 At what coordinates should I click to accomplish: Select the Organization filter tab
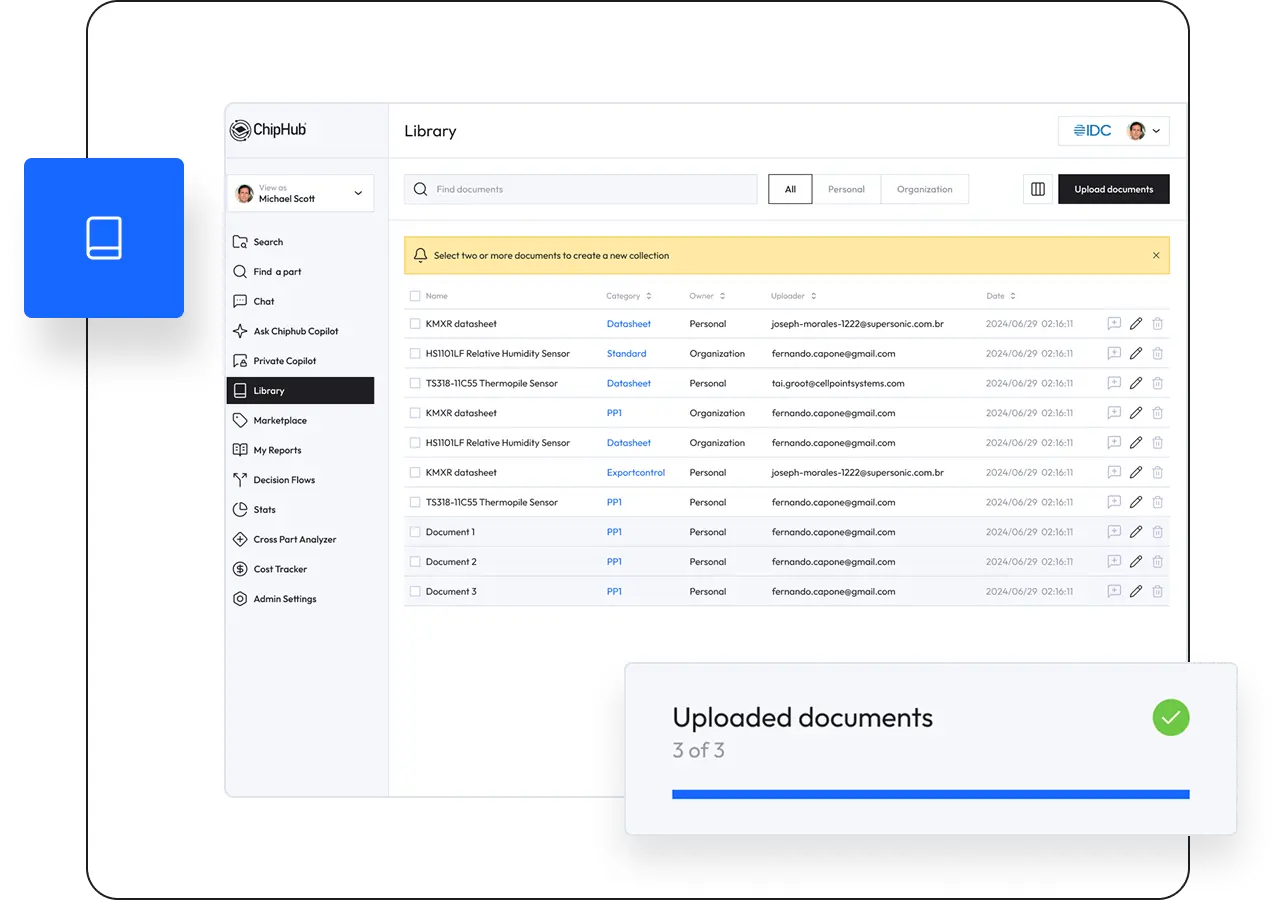924,189
